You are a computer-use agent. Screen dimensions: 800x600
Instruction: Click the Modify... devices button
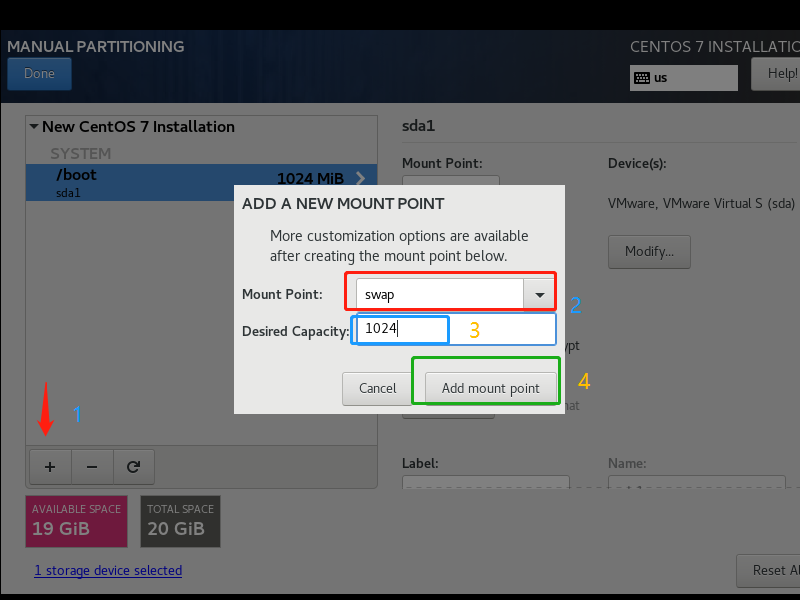tap(649, 252)
